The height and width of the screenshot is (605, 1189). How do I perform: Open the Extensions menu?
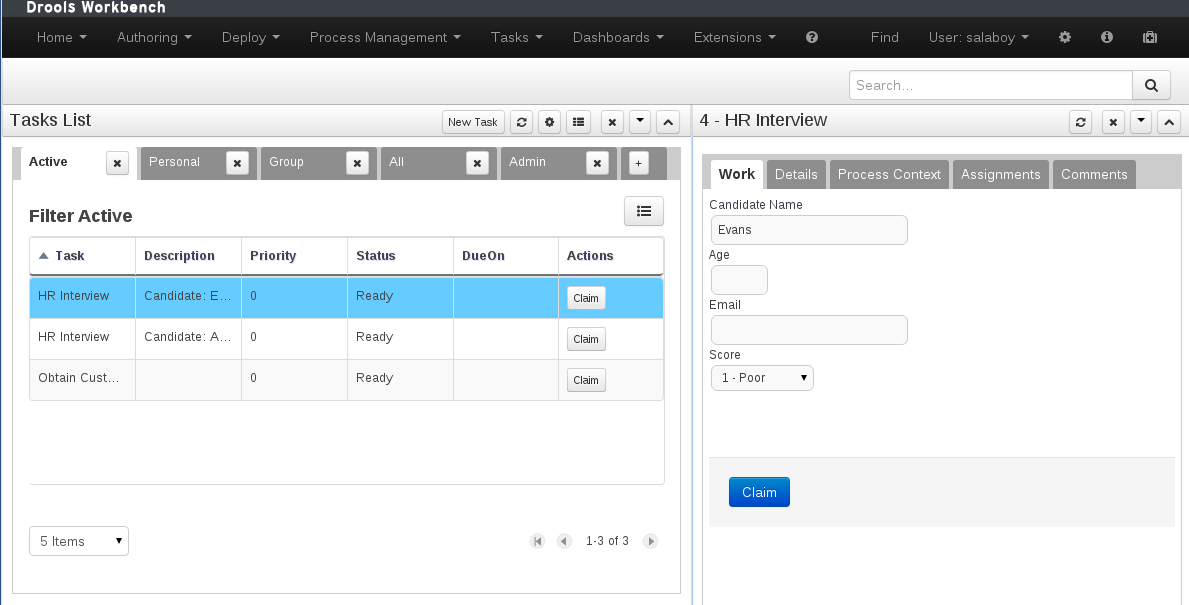(734, 37)
